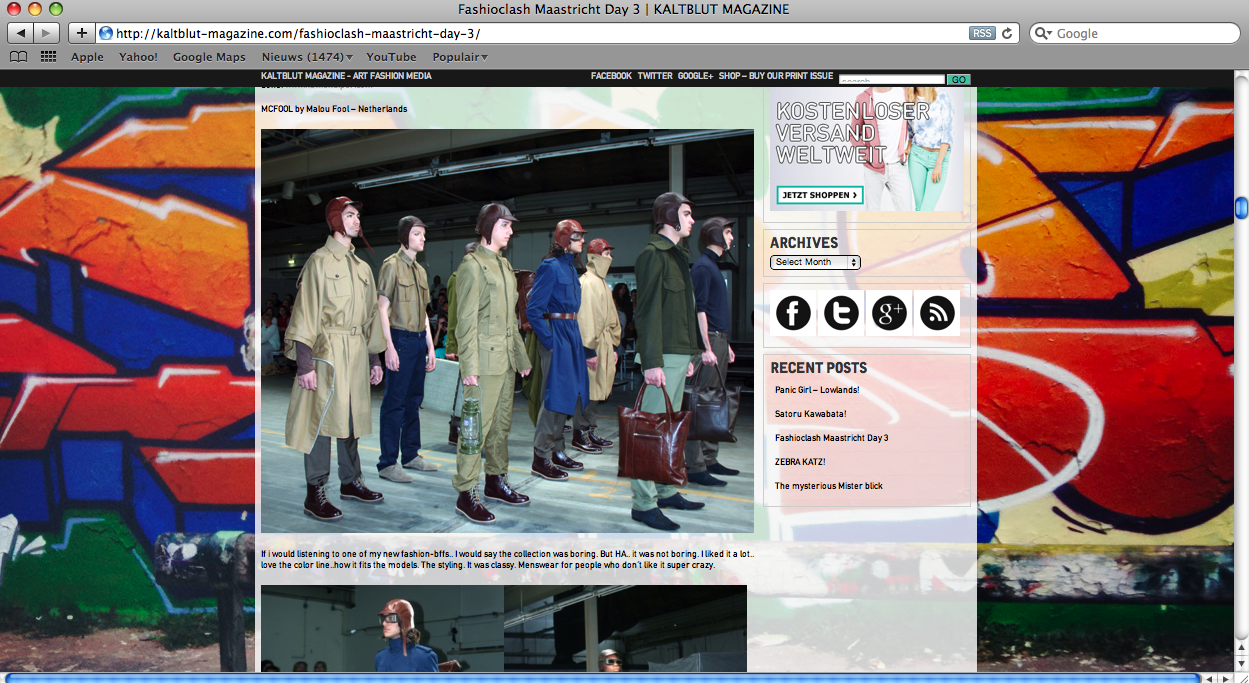Click the runway models photo

[507, 331]
